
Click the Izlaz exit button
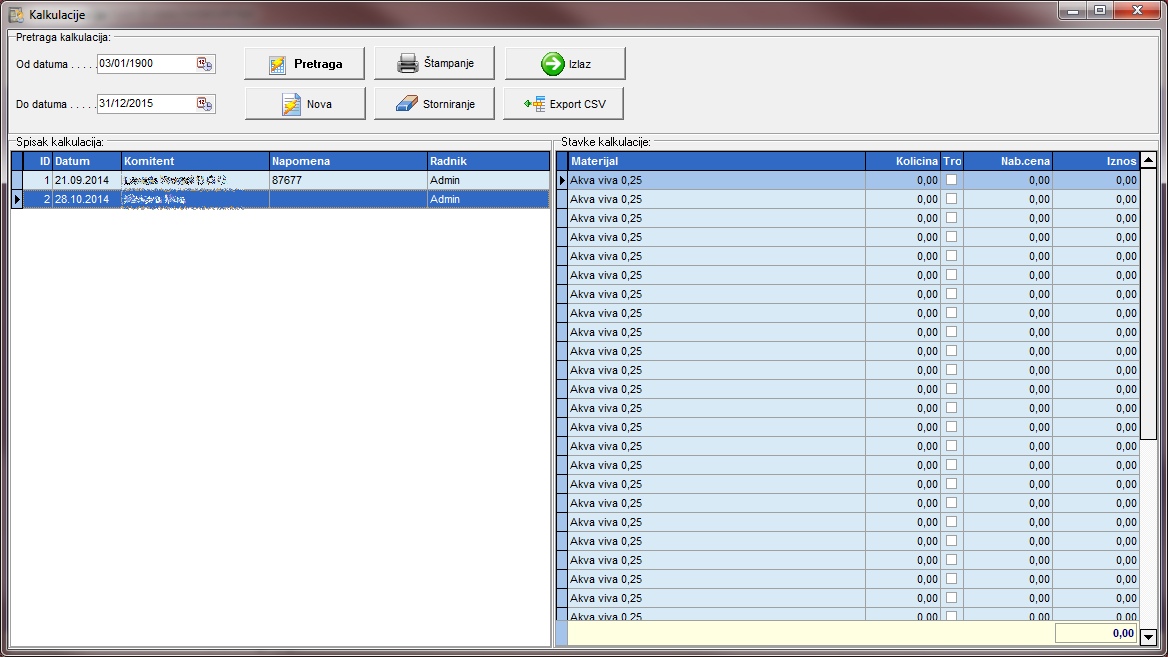[565, 64]
